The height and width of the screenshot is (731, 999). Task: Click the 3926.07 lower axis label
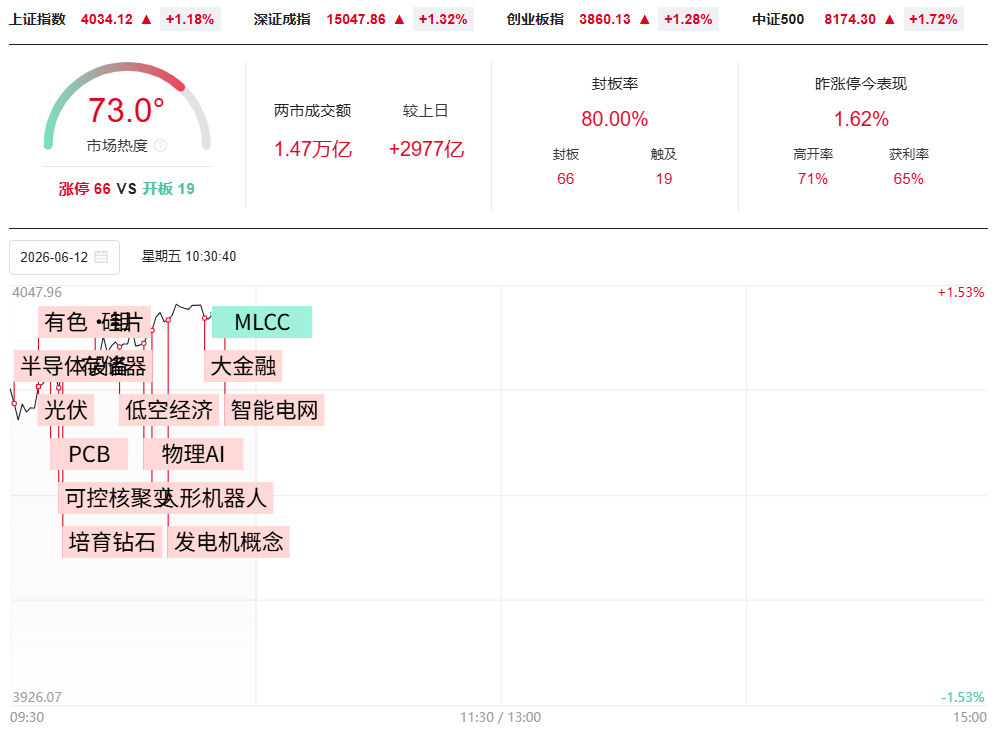[37, 697]
